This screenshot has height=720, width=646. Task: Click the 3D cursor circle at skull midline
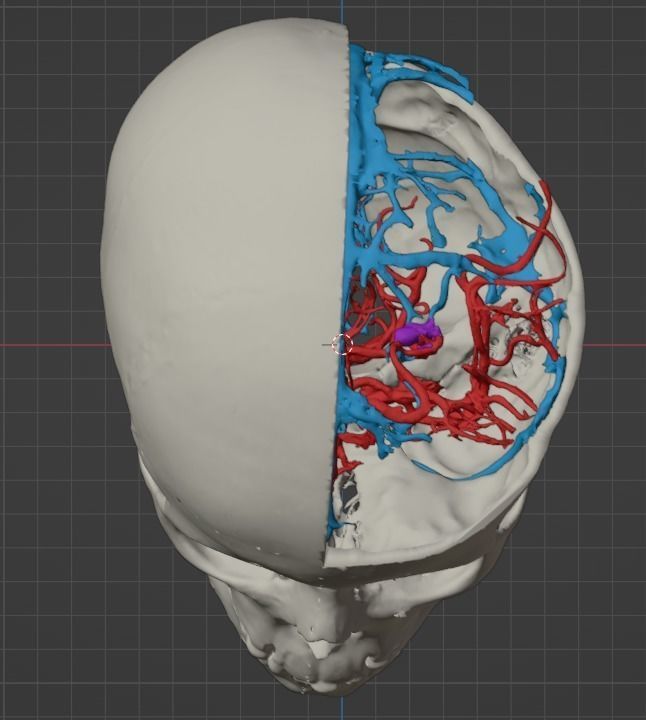pos(342,344)
